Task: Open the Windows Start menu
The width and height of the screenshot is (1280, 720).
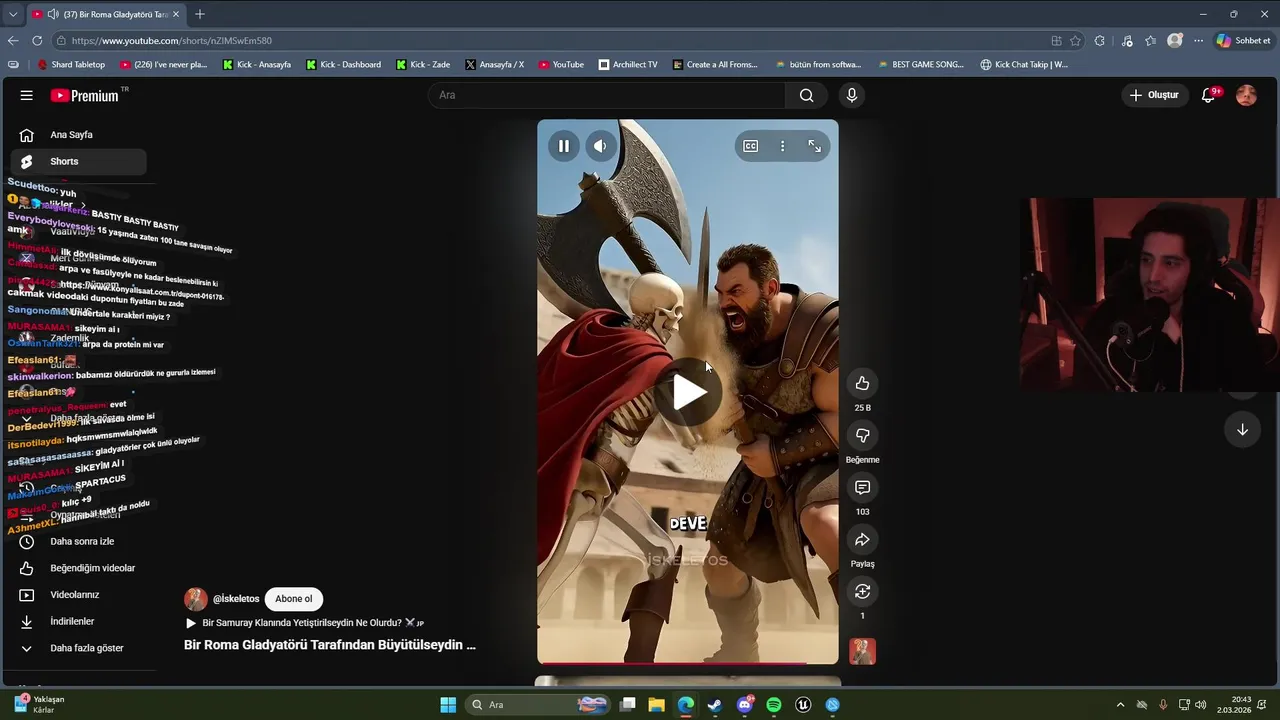Action: [x=448, y=705]
